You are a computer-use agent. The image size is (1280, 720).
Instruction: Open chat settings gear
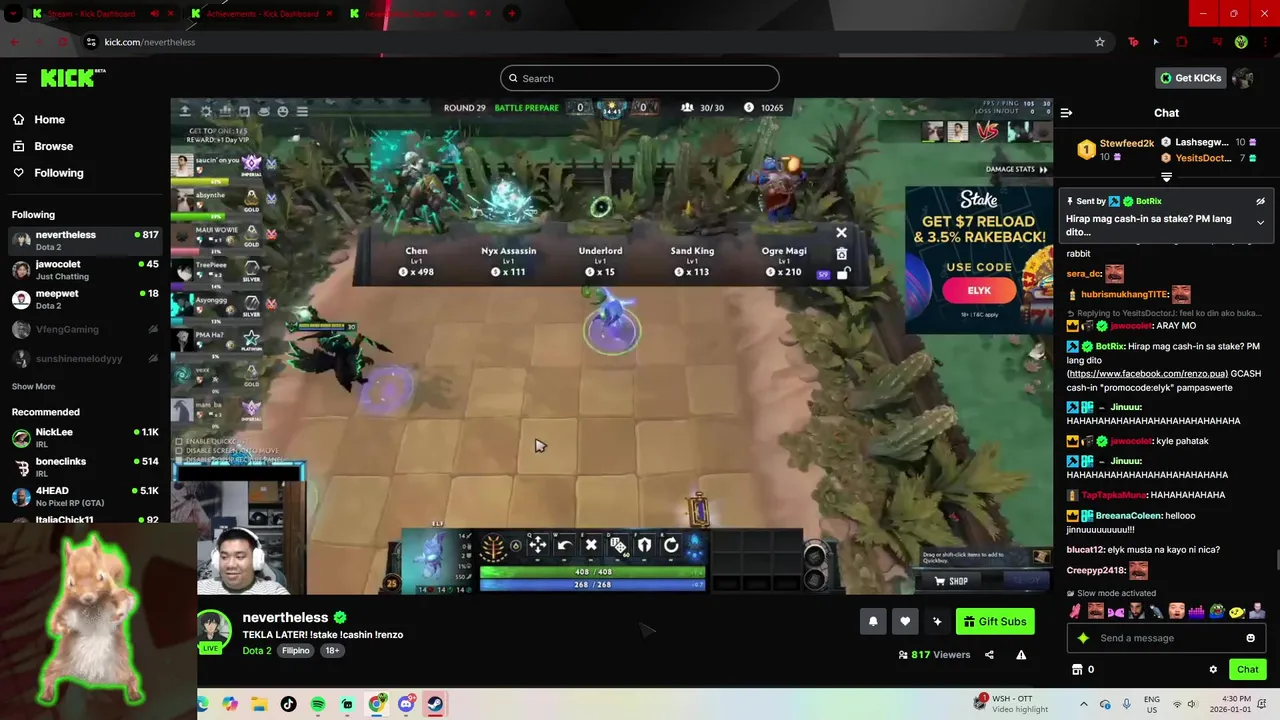point(1213,669)
